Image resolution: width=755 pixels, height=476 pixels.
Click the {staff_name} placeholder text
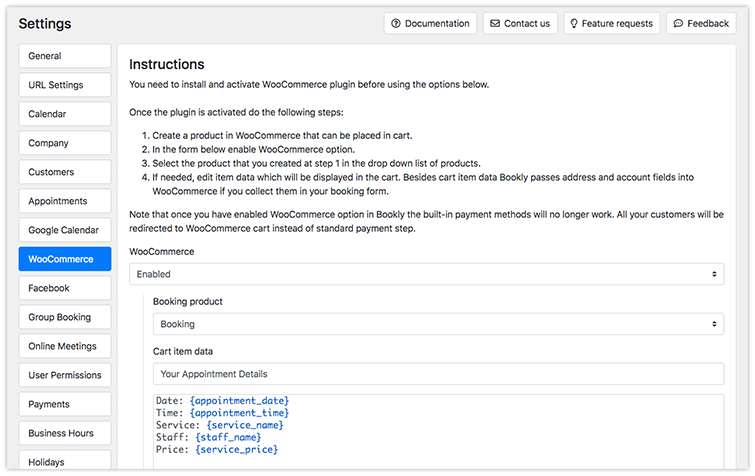pos(228,437)
